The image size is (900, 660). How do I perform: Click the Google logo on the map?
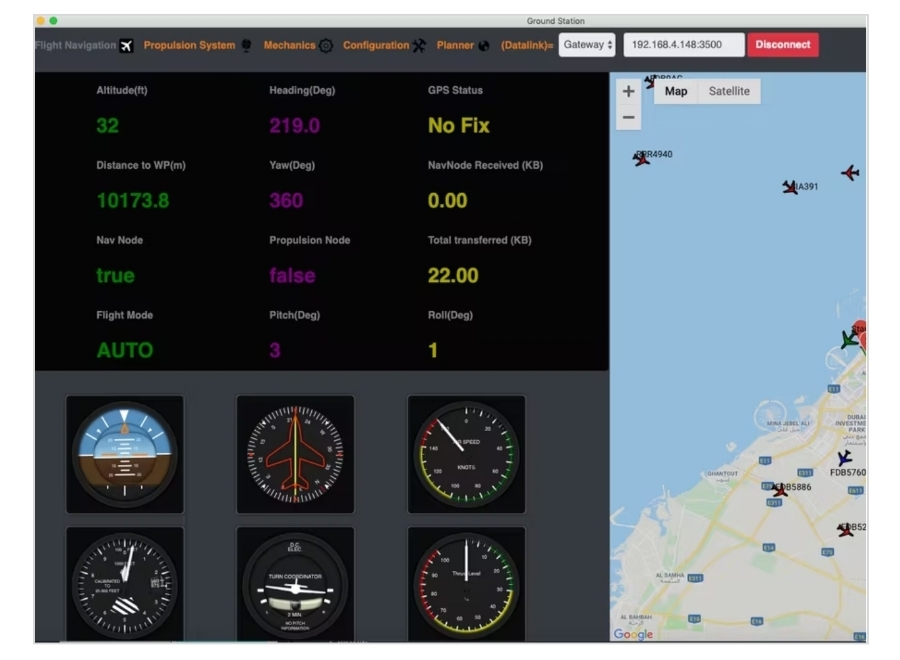633,634
